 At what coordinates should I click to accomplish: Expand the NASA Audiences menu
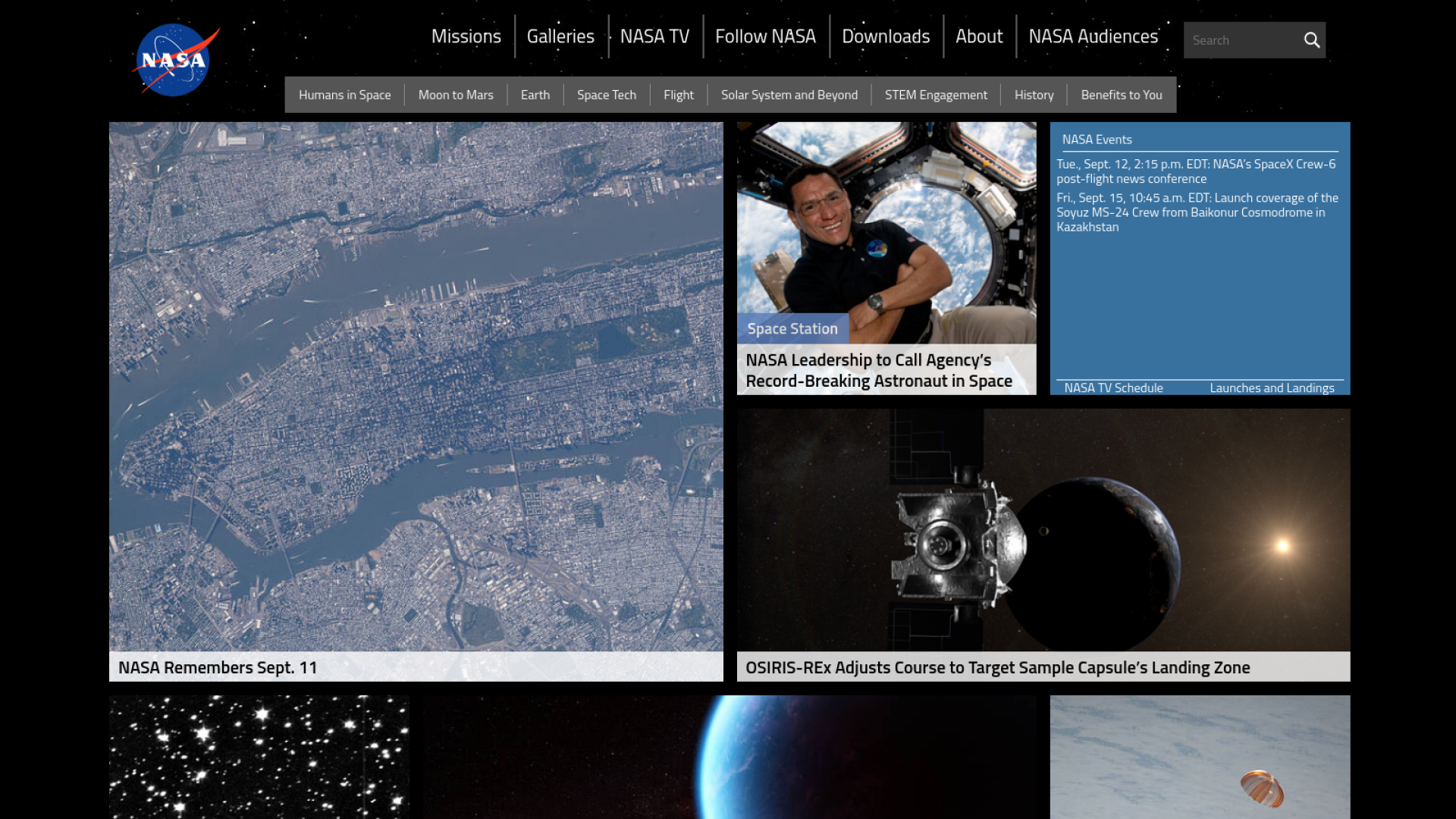click(1093, 36)
